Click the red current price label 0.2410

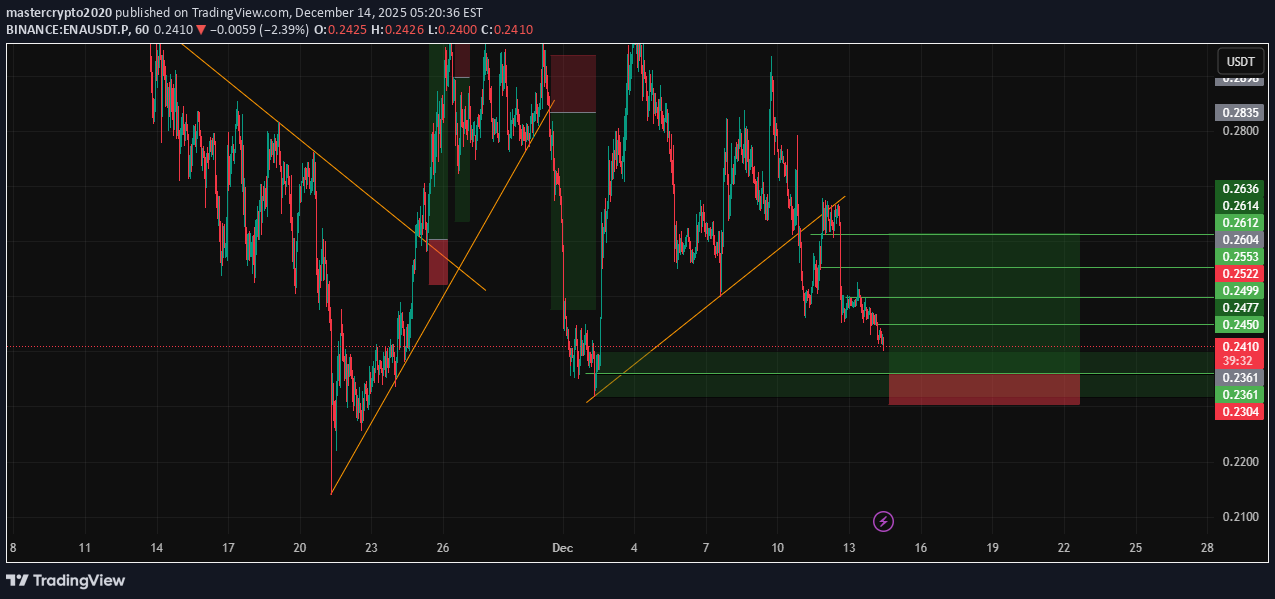(x=1239, y=346)
